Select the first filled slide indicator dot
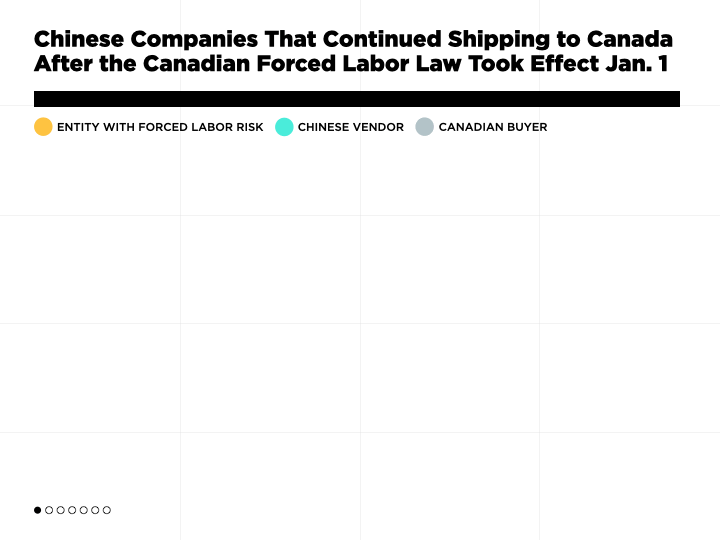The width and height of the screenshot is (720, 540). [38, 510]
